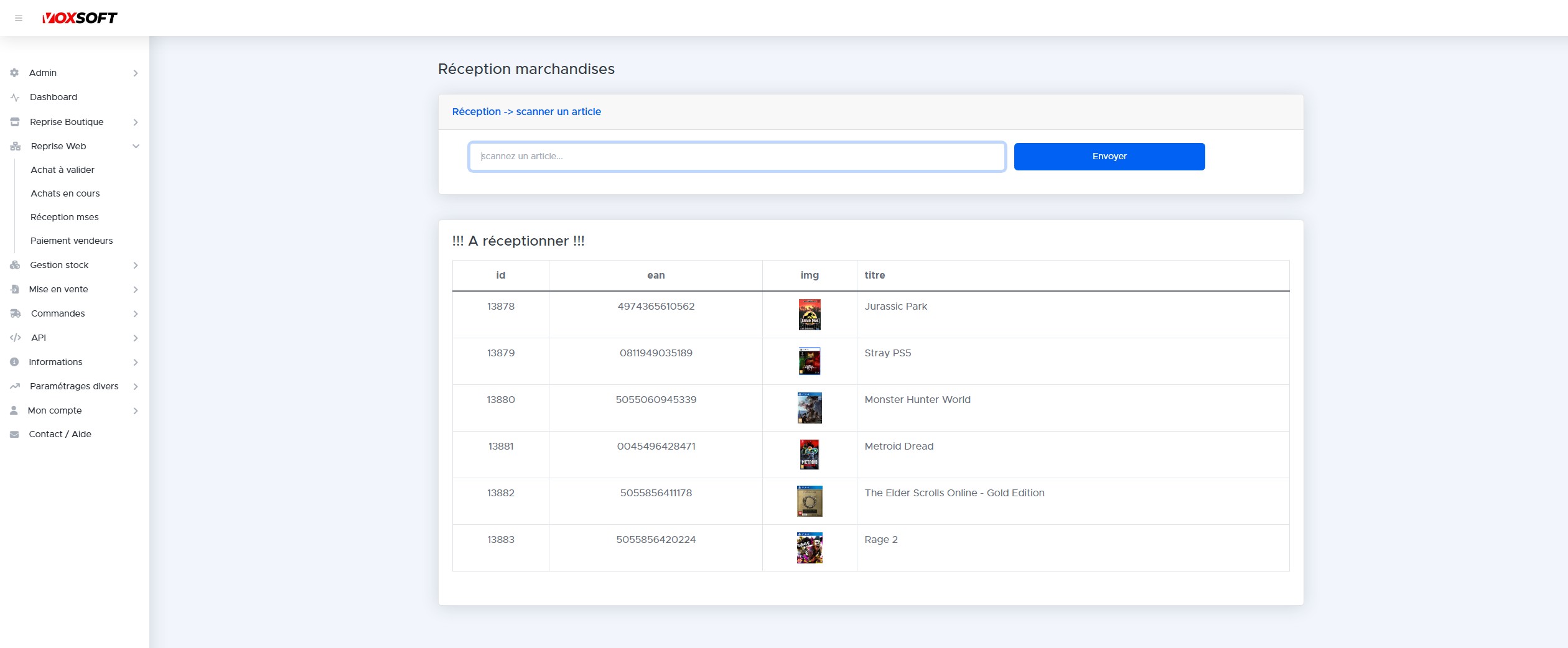Click the Reprise Boutique store icon

pyautogui.click(x=15, y=122)
